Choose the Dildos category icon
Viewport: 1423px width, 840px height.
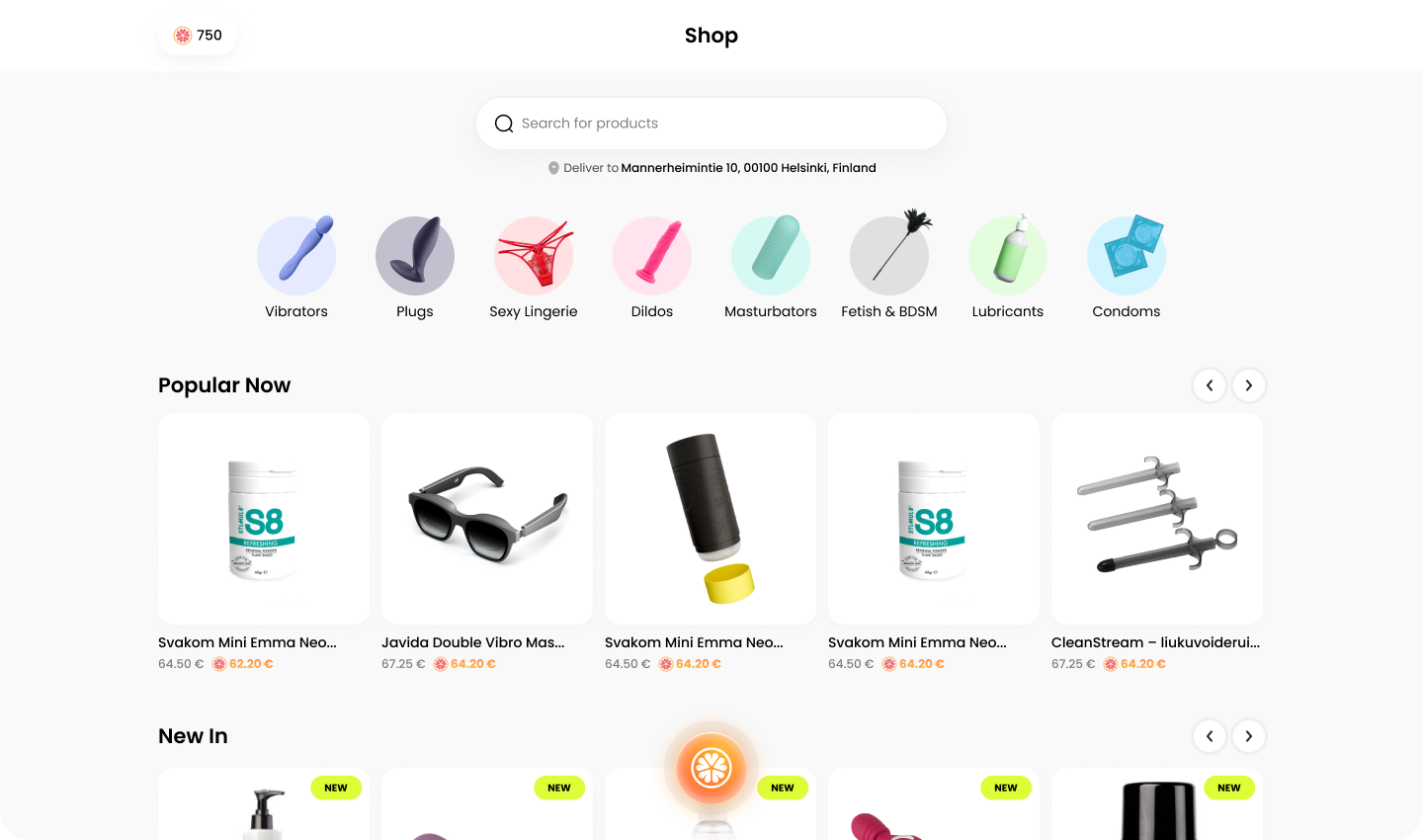coord(652,256)
